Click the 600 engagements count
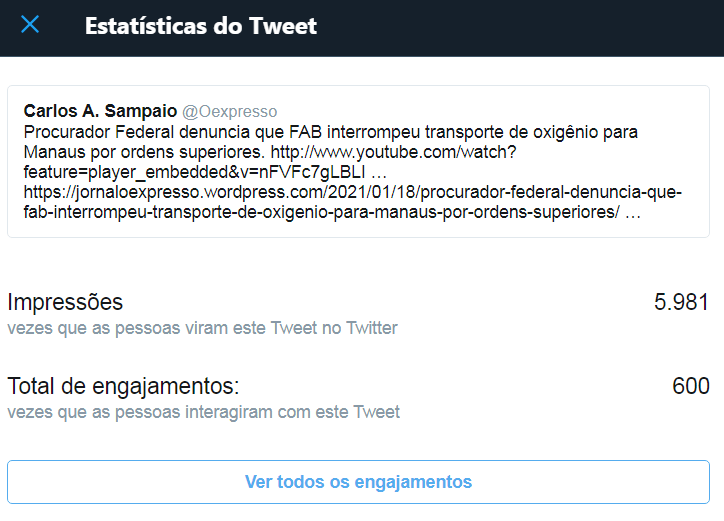Image resolution: width=724 pixels, height=521 pixels. click(690, 386)
